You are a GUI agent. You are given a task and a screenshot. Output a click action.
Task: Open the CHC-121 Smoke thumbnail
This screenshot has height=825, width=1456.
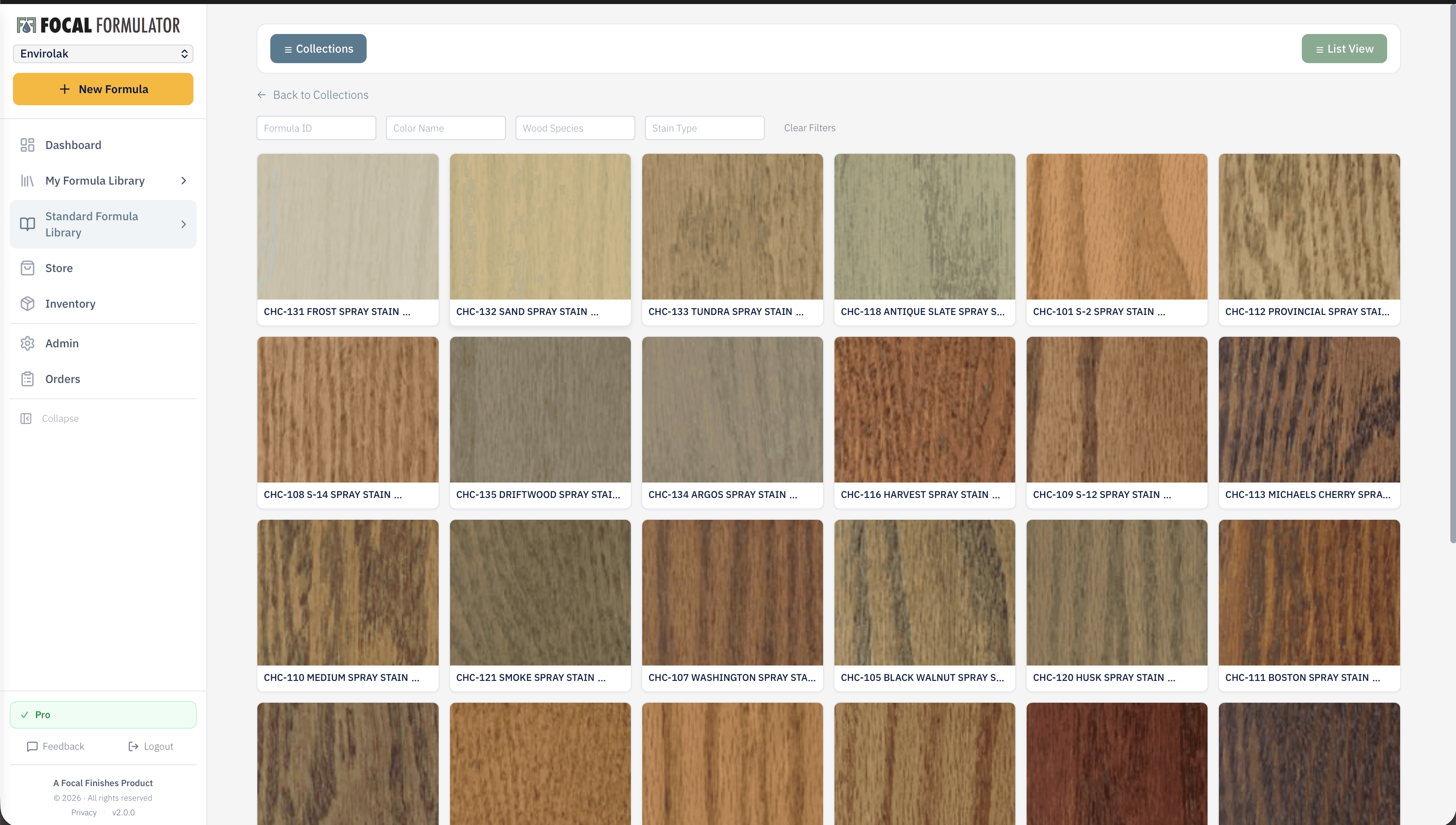pos(540,593)
